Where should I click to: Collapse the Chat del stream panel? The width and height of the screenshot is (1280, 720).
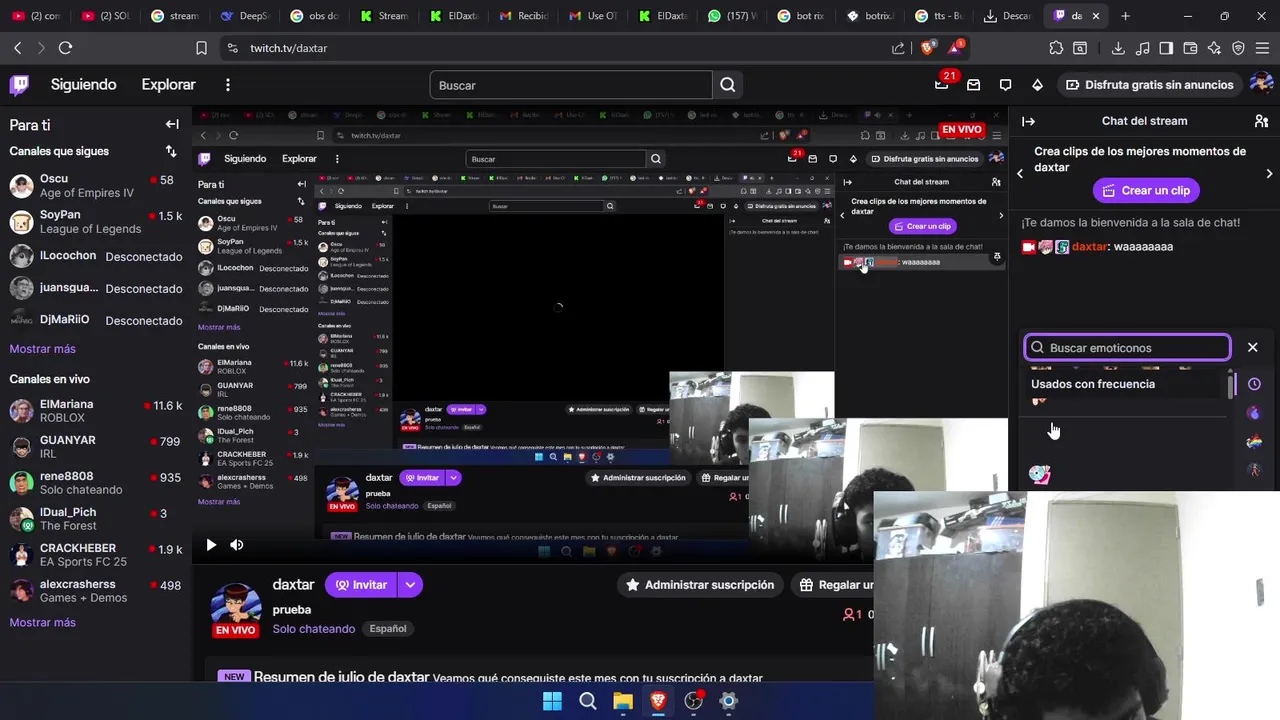(1028, 121)
